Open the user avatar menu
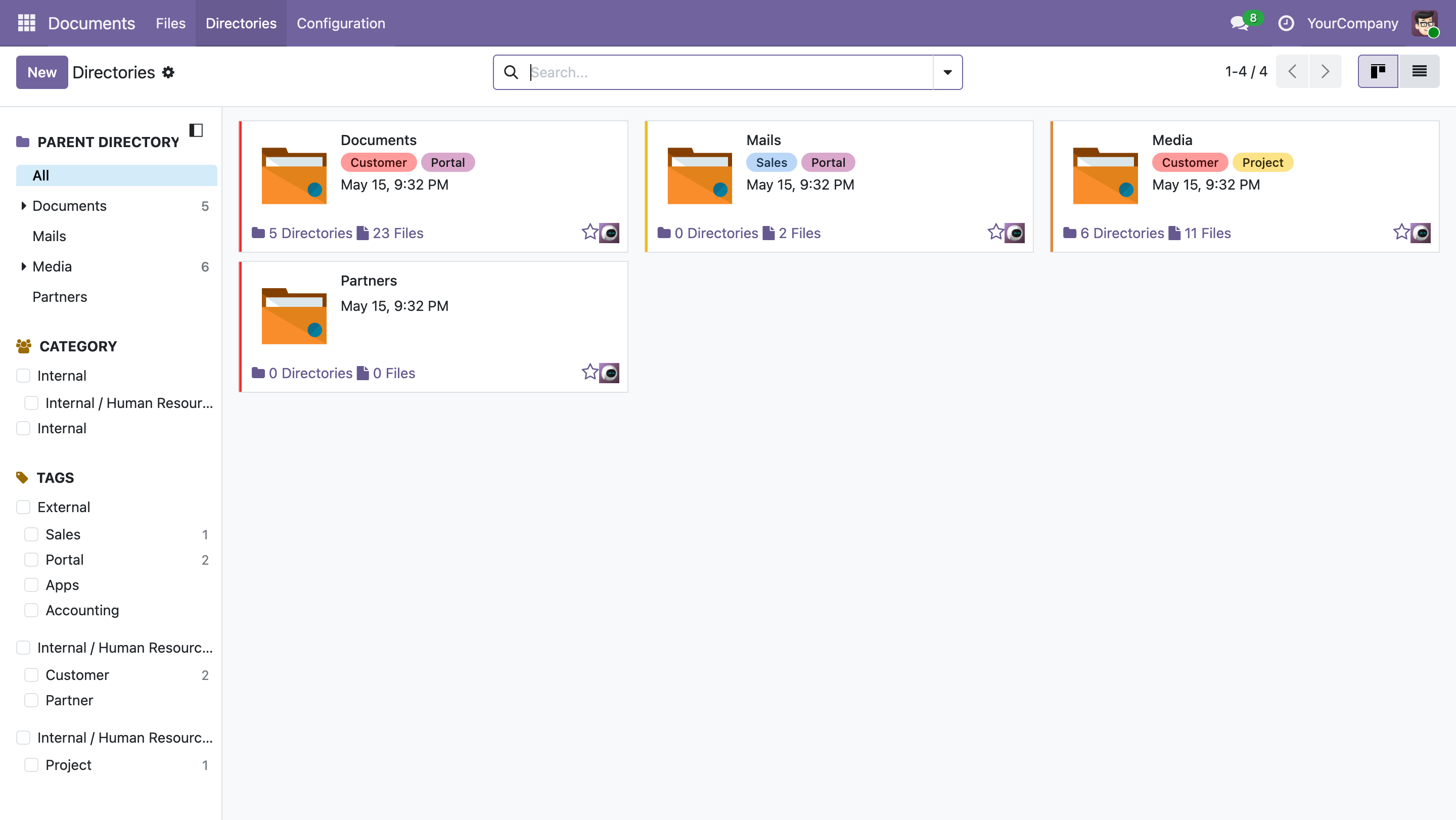The height and width of the screenshot is (820, 1456). (x=1425, y=23)
